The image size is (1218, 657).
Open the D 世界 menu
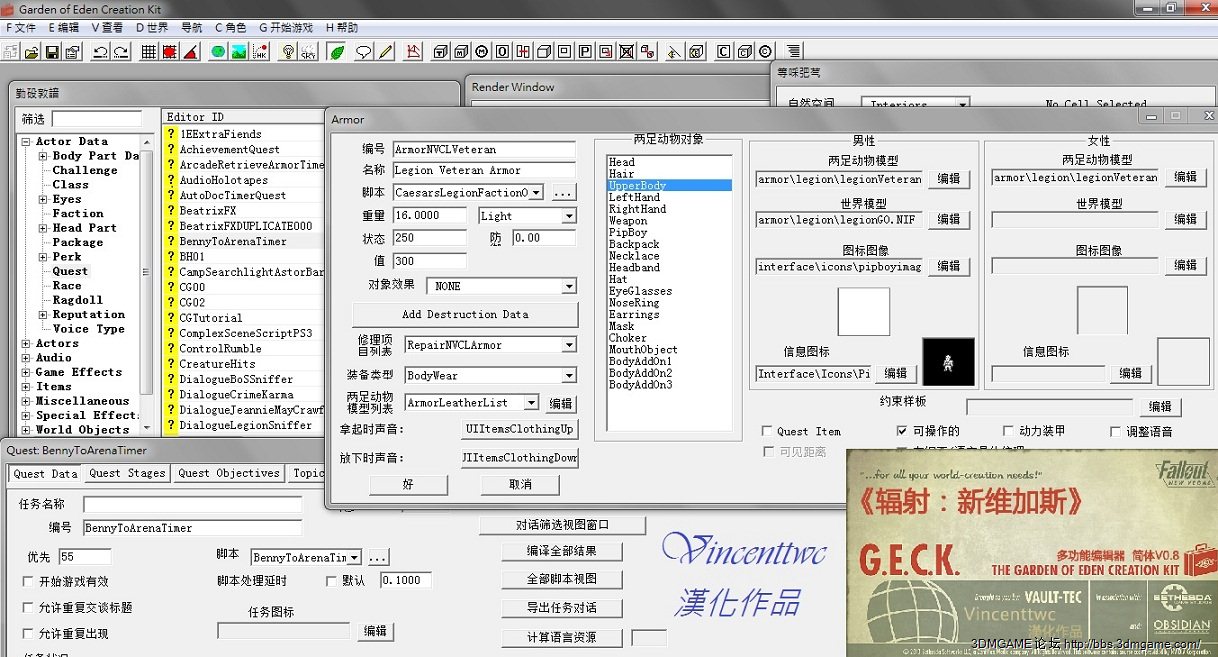(152, 28)
